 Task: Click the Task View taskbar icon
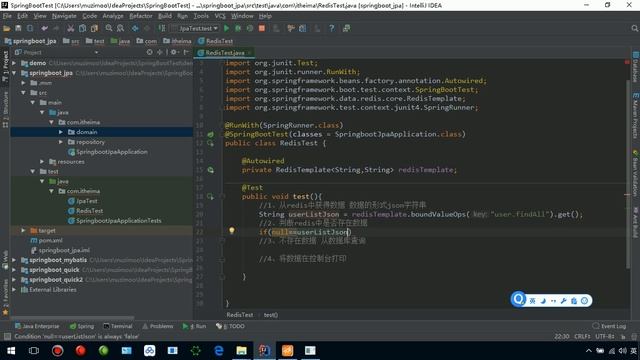coord(34,351)
